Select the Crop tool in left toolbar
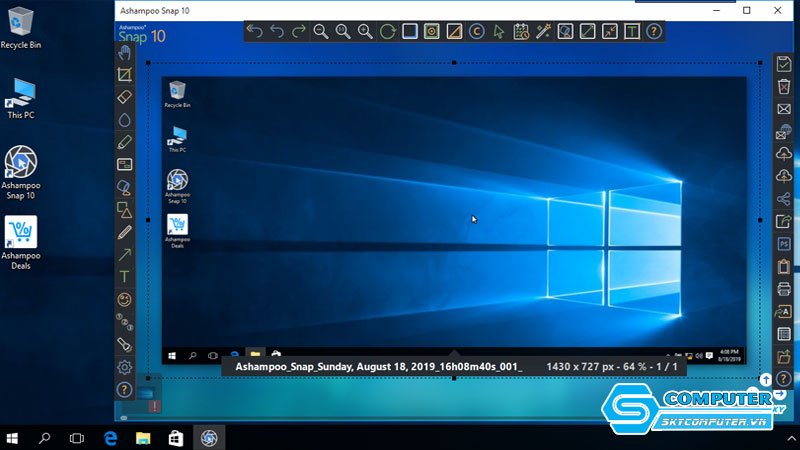 125,75
